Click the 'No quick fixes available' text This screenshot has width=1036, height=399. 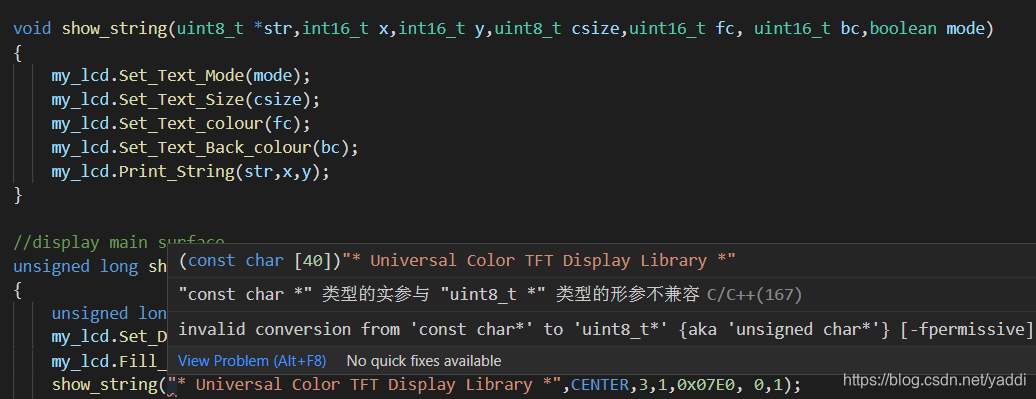pos(424,361)
